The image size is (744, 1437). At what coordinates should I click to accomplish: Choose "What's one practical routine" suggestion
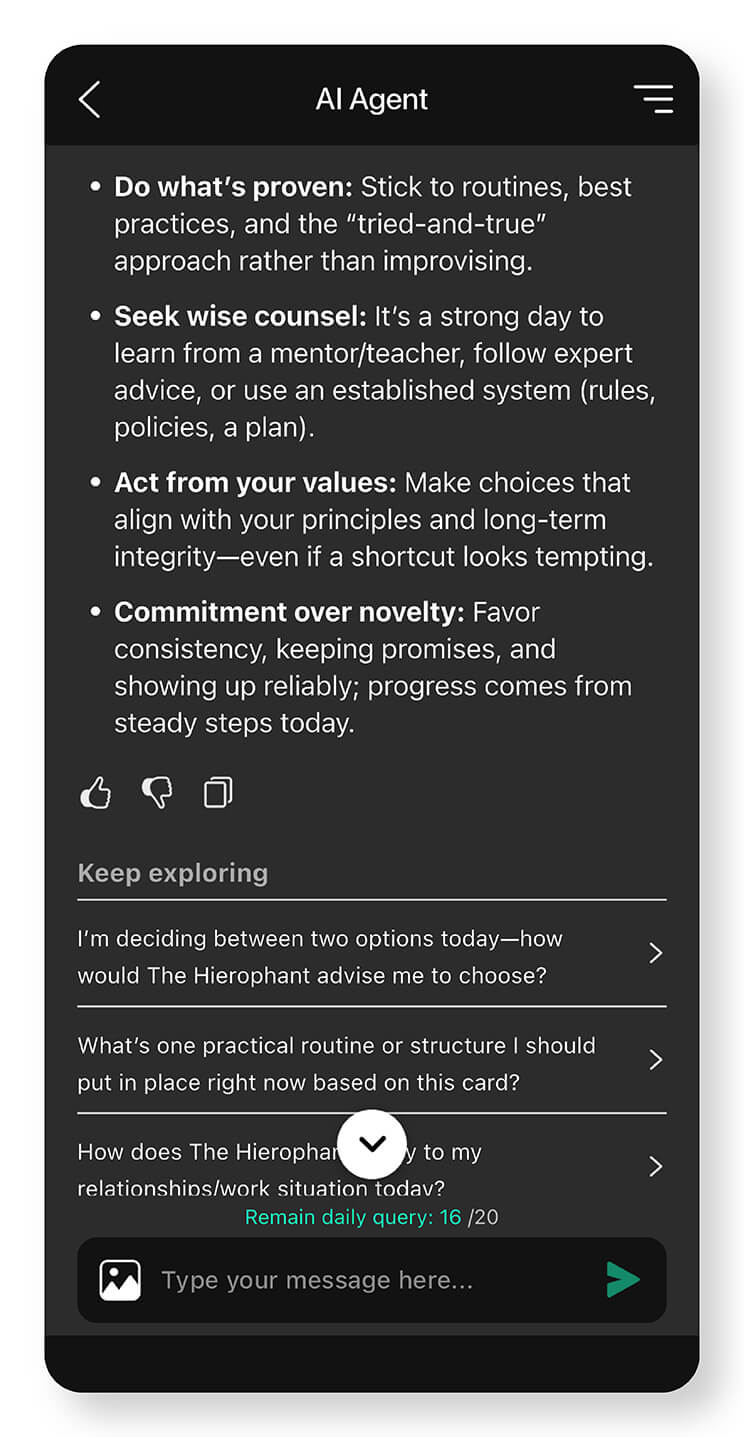pos(336,1063)
